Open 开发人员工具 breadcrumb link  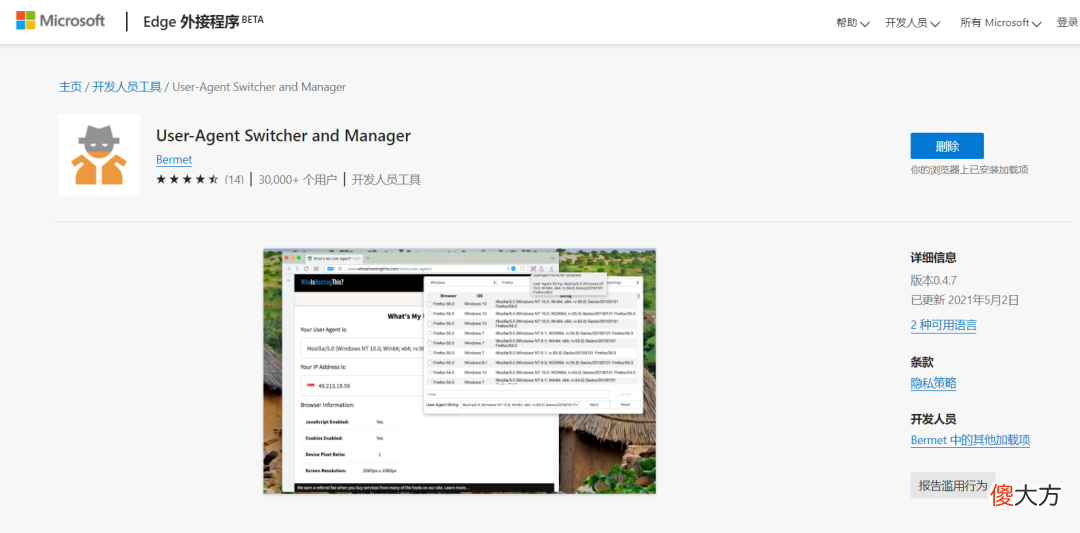(127, 87)
